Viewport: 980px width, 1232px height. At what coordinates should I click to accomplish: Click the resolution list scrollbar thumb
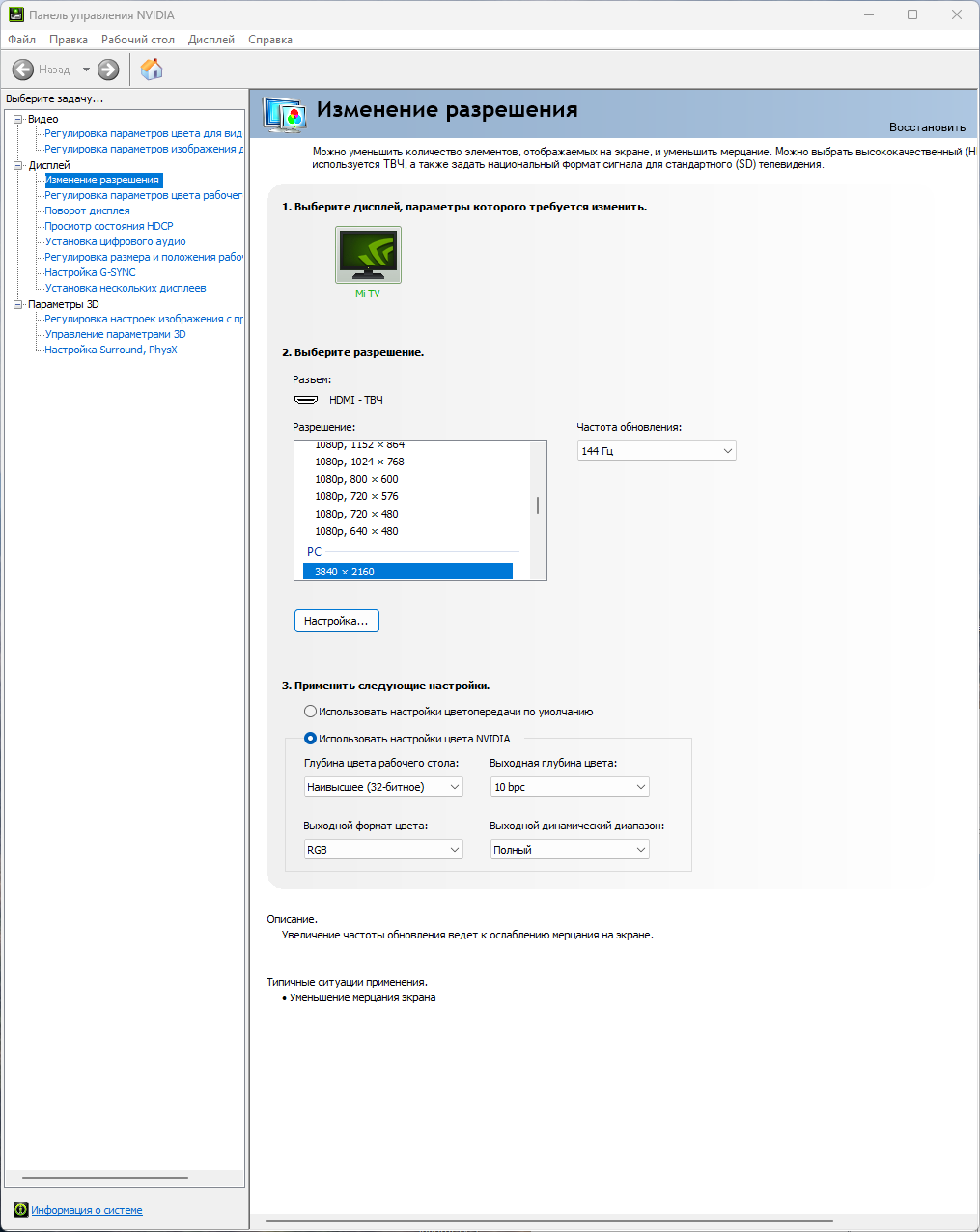[538, 506]
